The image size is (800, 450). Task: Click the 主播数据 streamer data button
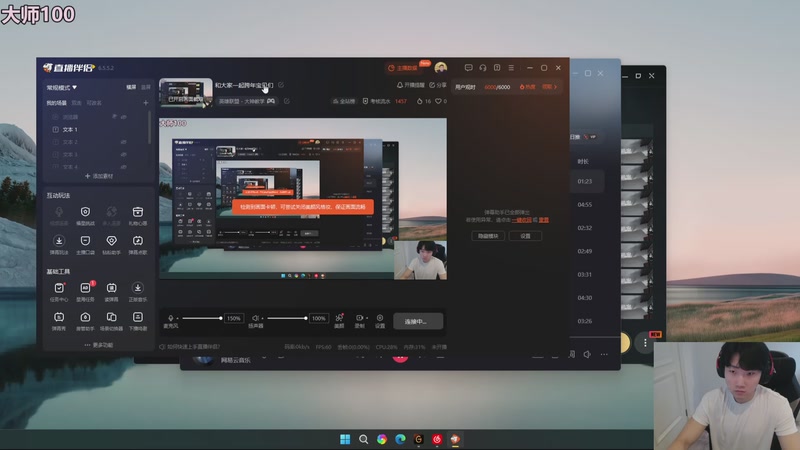coord(404,68)
